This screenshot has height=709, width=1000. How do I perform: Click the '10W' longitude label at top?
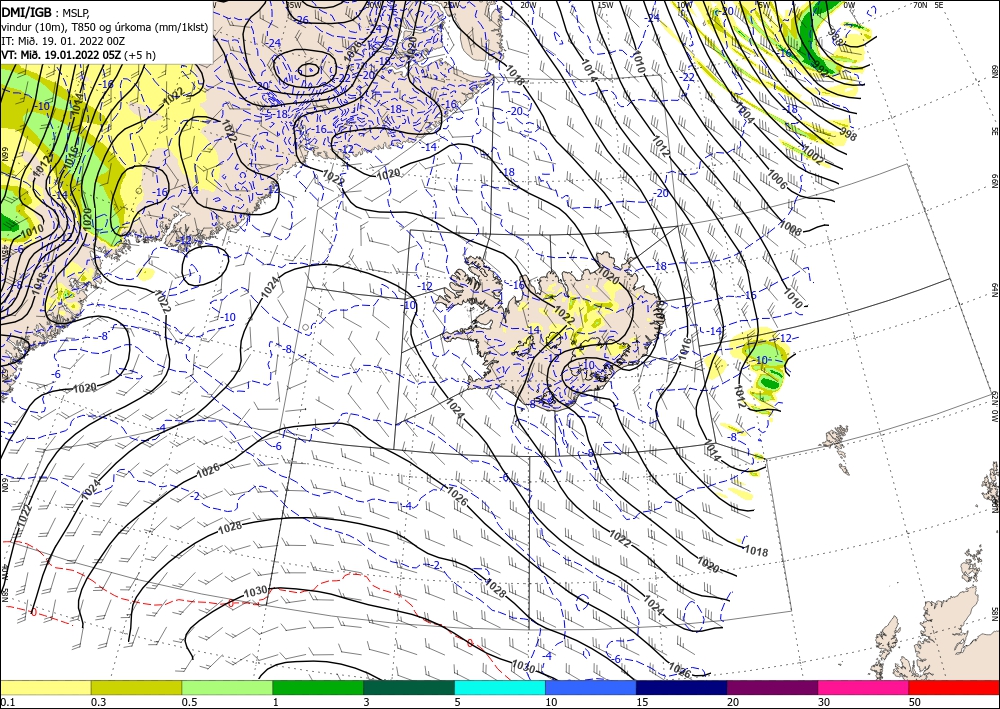(684, 5)
